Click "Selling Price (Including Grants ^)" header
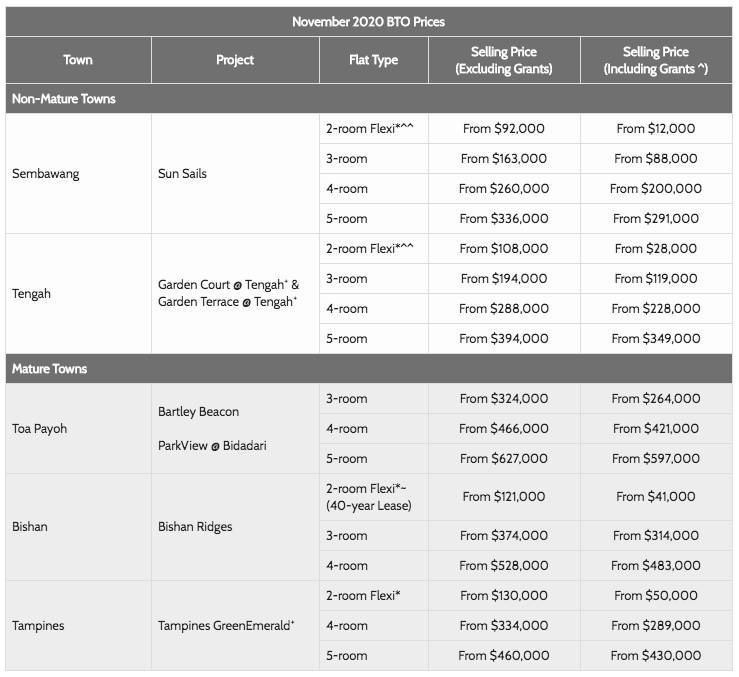Viewport: 739px width, 677px height. click(655, 60)
